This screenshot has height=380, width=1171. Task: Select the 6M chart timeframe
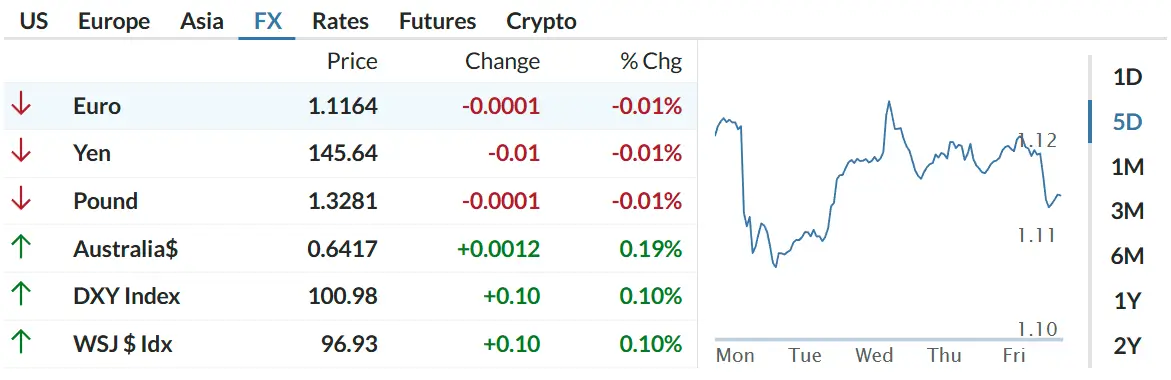[1128, 256]
